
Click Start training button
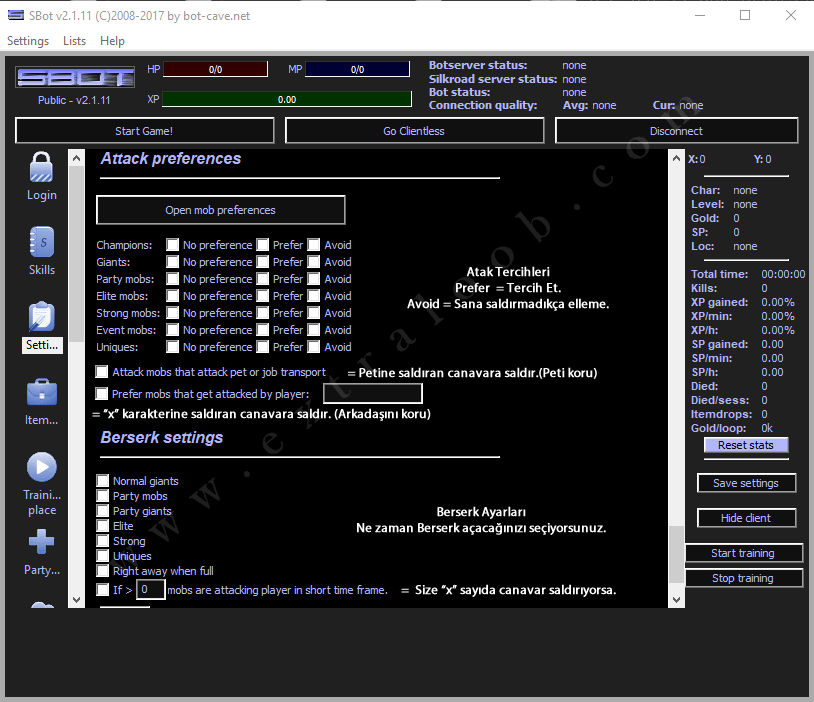[x=743, y=554]
